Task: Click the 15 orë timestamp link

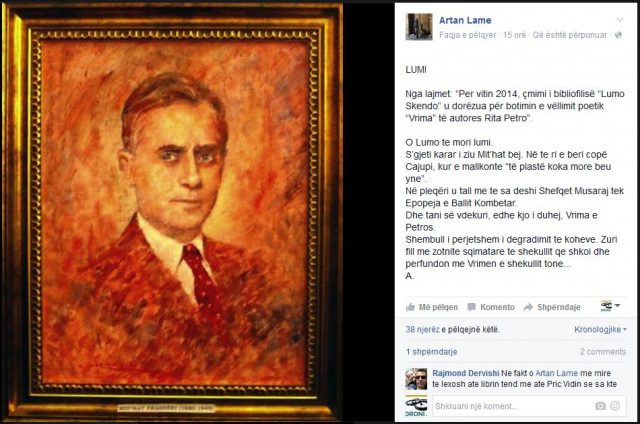Action: click(514, 35)
